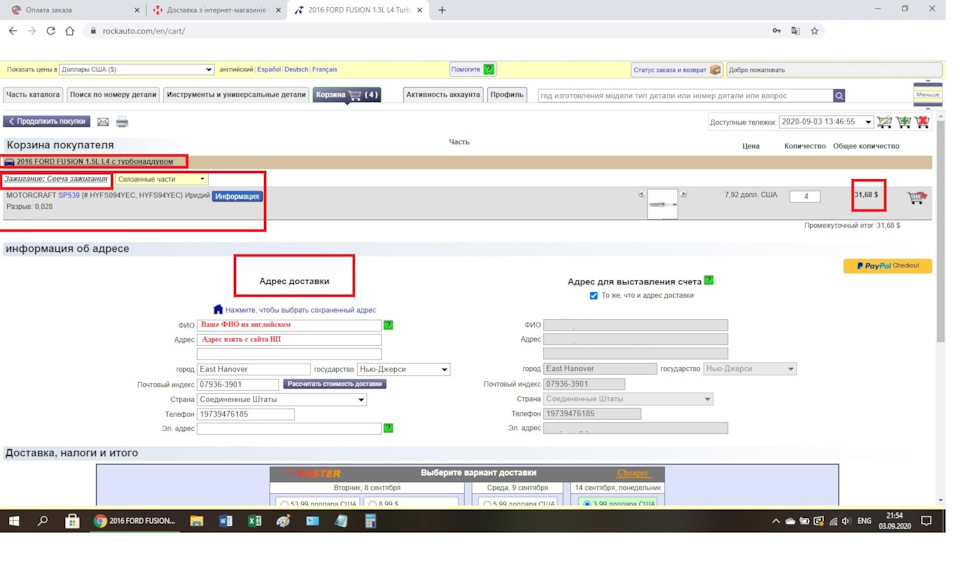Screen dimensions: 960x566
Task: Click the saved password key icon
Action: coord(776,31)
